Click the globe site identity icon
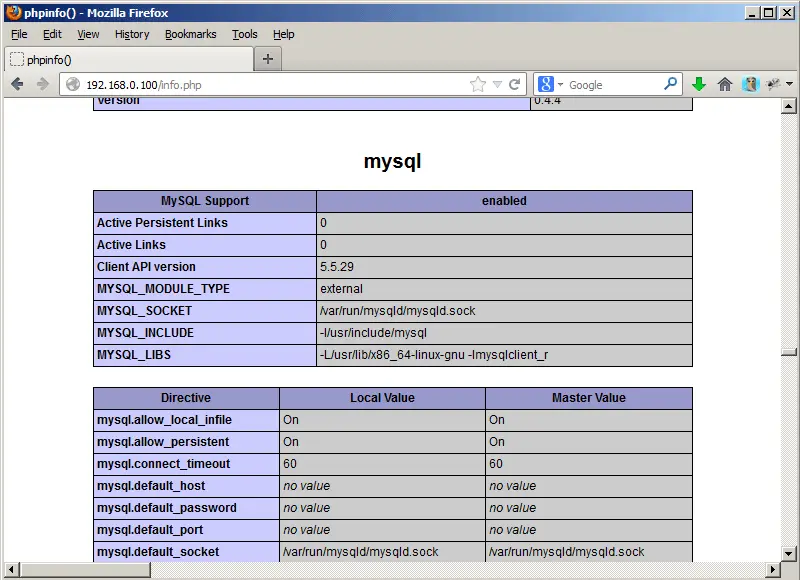Screen dimensions: 800x580 coord(73,84)
